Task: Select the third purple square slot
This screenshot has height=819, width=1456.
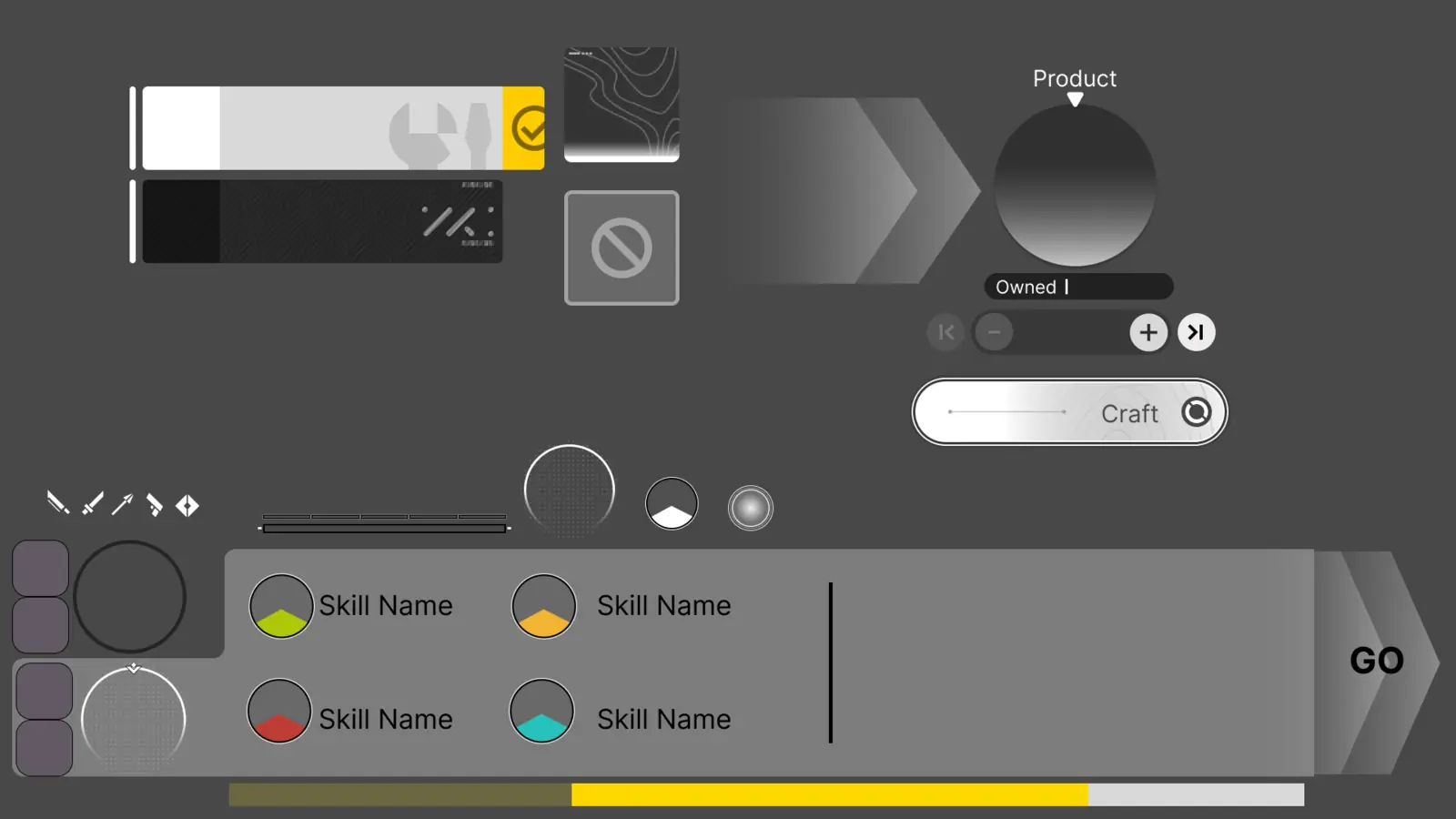Action: (45, 691)
